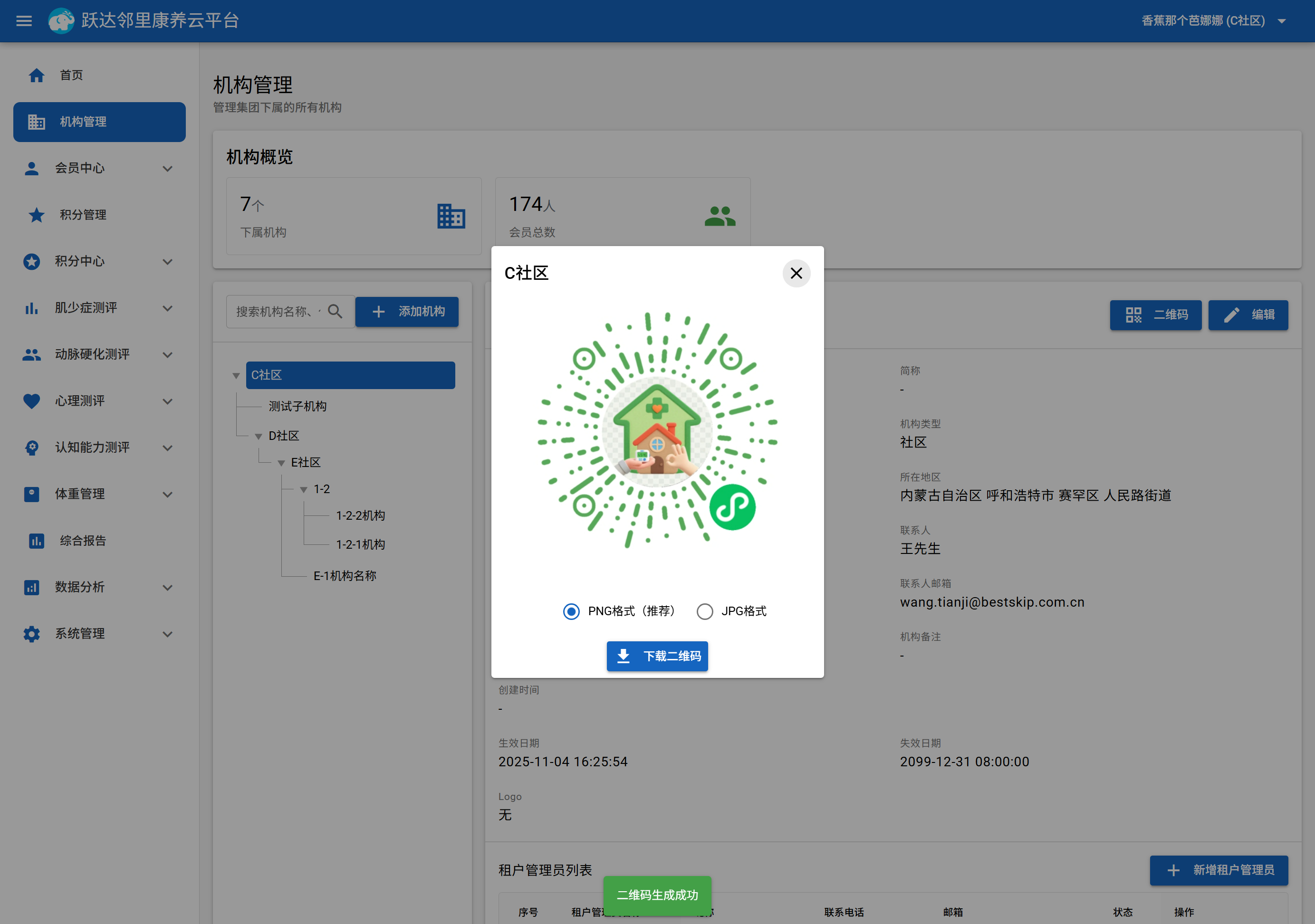Open the user account dropdown
The width and height of the screenshot is (1315, 924).
(1214, 21)
